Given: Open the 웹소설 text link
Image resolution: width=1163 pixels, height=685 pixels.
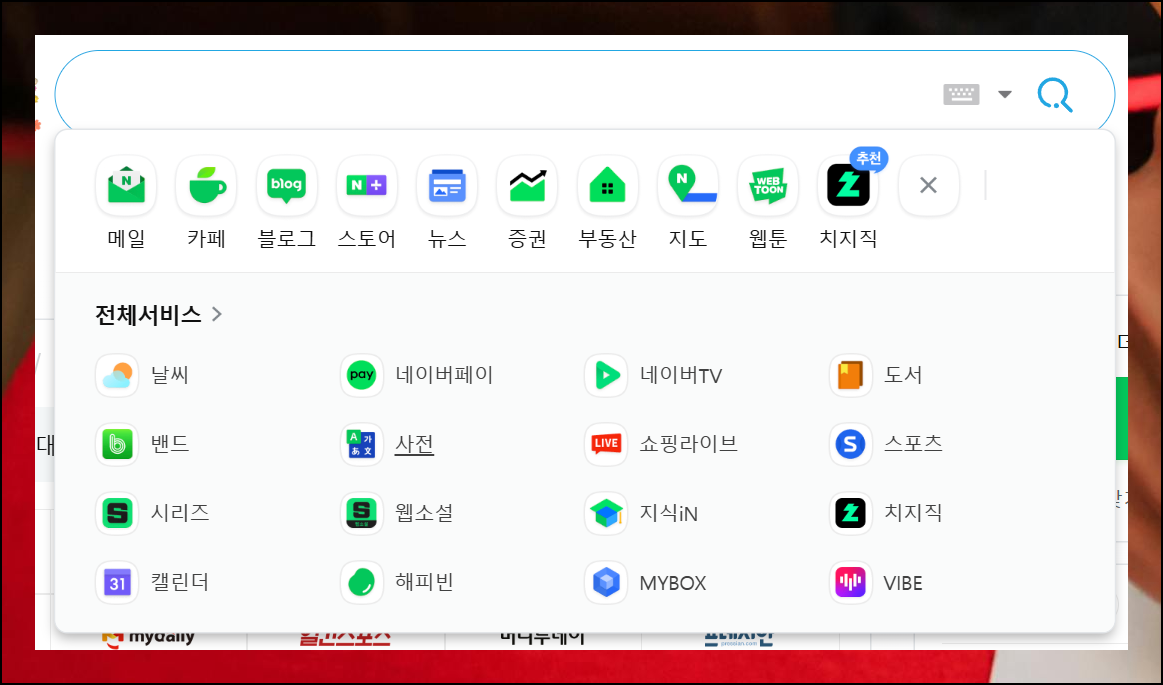Looking at the screenshot, I should pos(424,513).
